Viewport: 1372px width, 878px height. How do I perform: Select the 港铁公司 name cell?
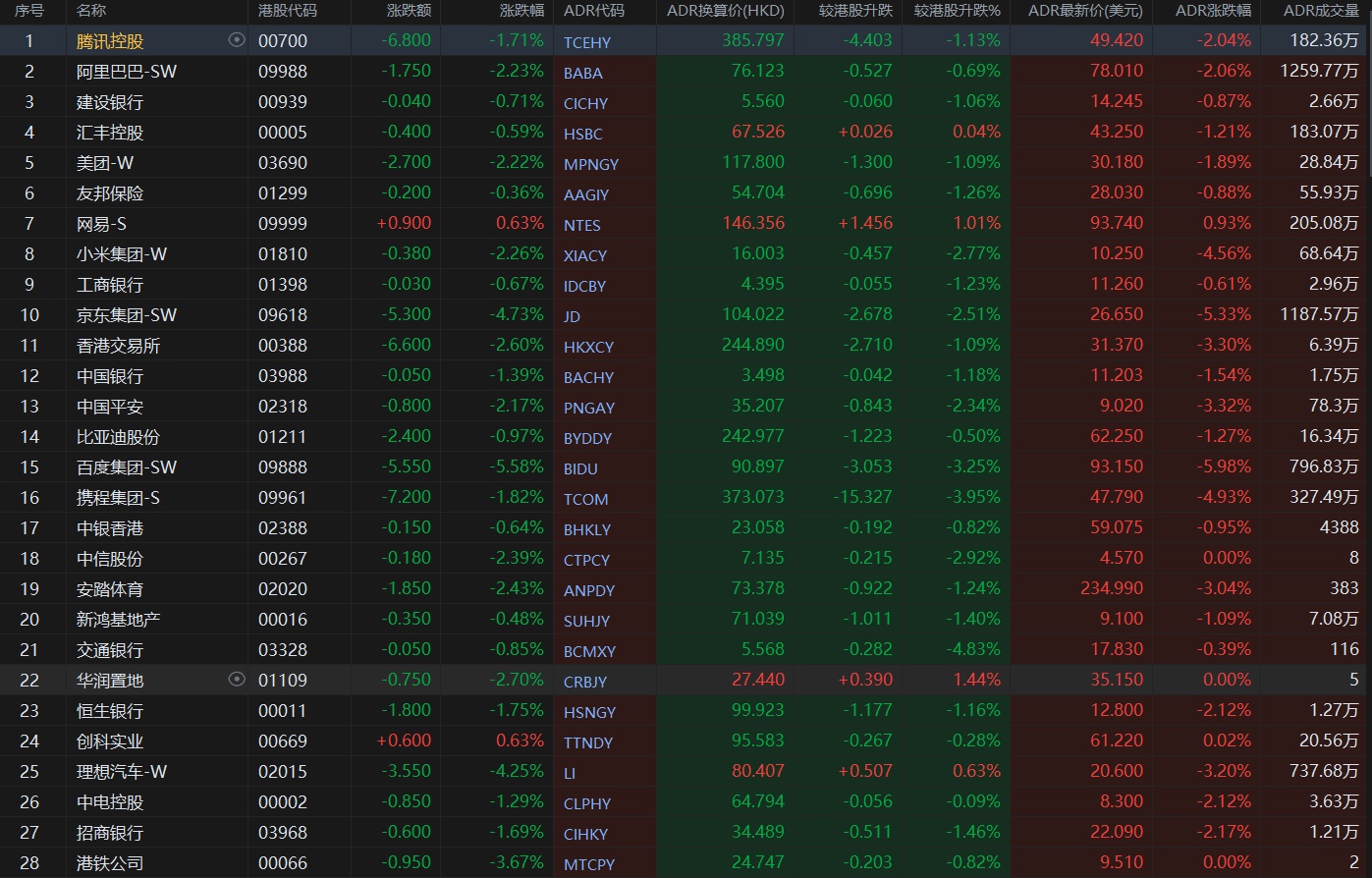click(110, 863)
